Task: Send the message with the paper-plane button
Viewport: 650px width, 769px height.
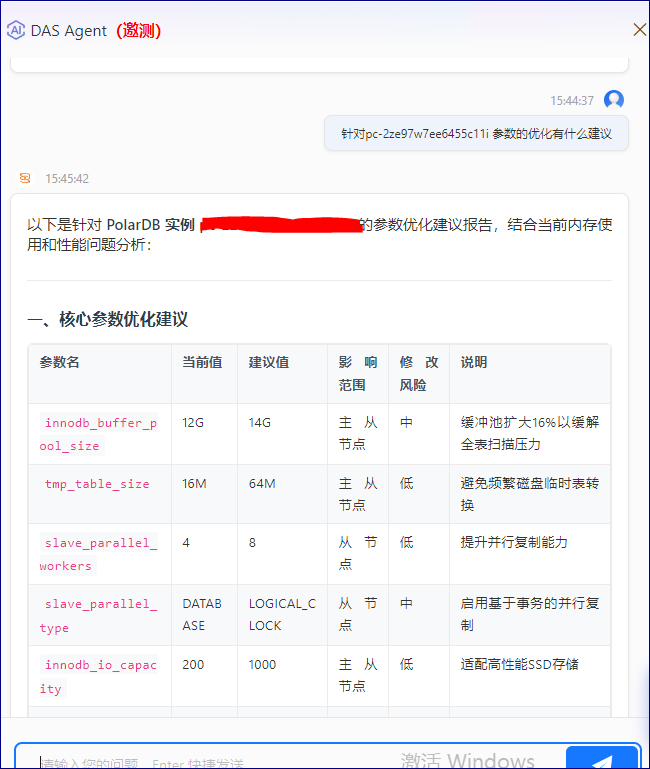Action: [x=602, y=758]
